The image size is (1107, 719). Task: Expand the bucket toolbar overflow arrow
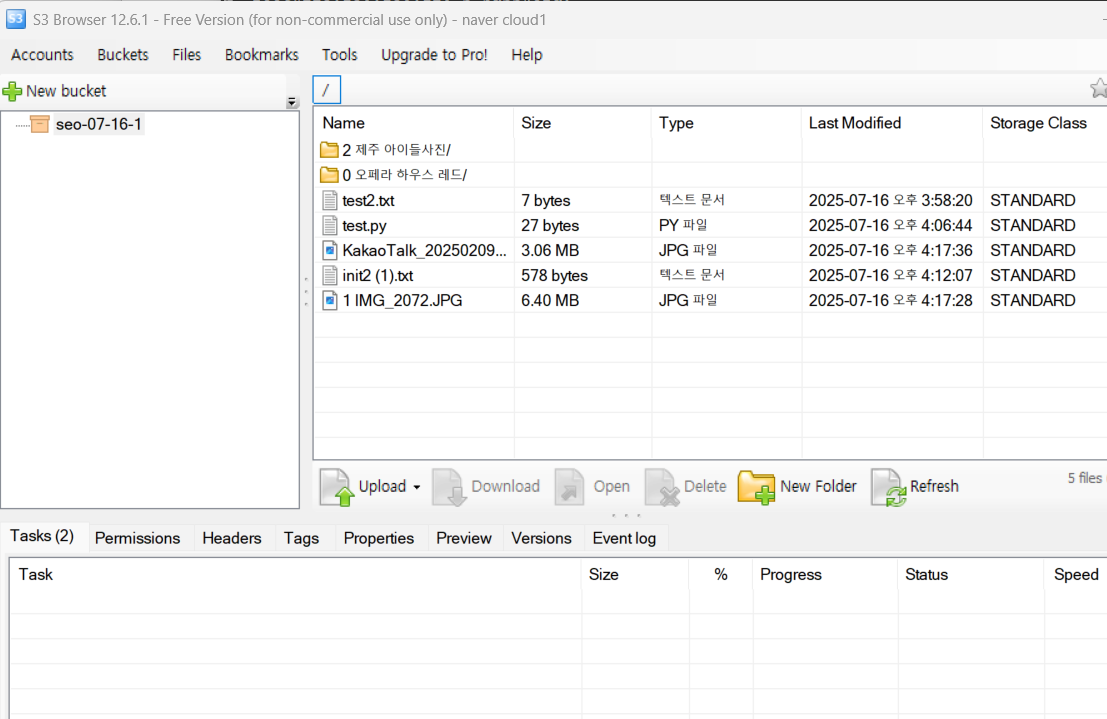click(292, 103)
